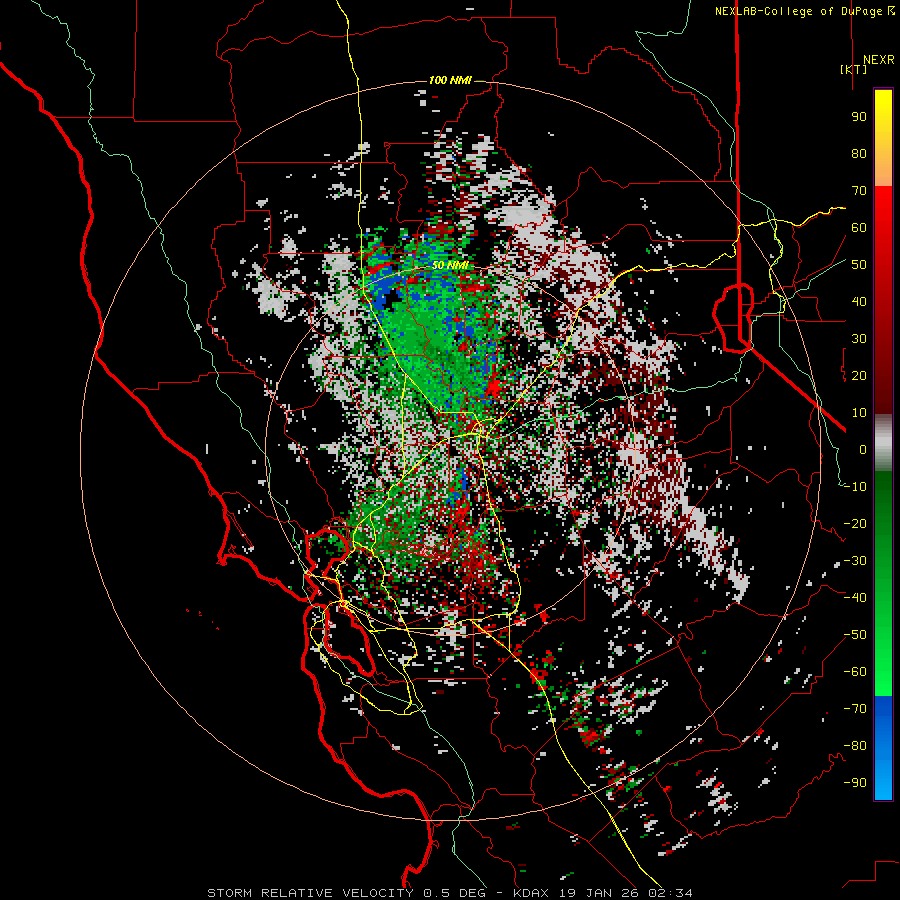Select the 10 value on velocity scale
This screenshot has width=900, height=900.
859,413
